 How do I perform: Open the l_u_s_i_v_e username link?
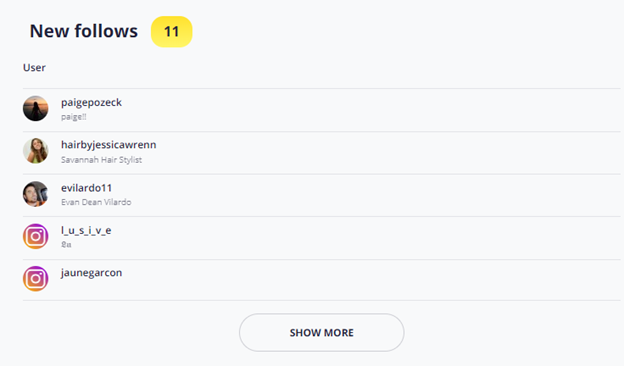[86, 230]
